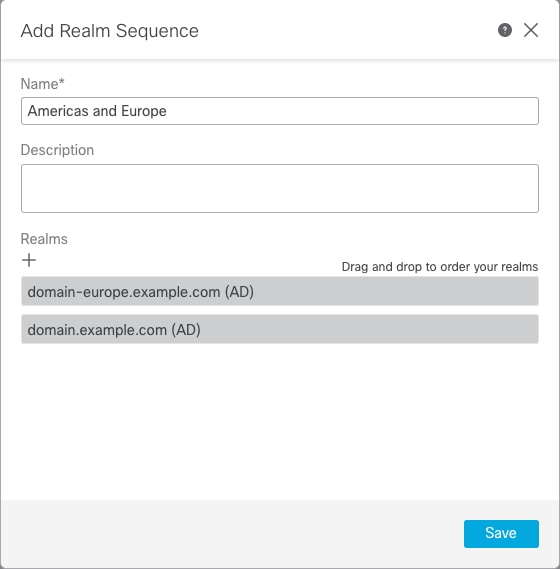Save the realm sequence
Image resolution: width=560 pixels, height=569 pixels.
pyautogui.click(x=501, y=533)
